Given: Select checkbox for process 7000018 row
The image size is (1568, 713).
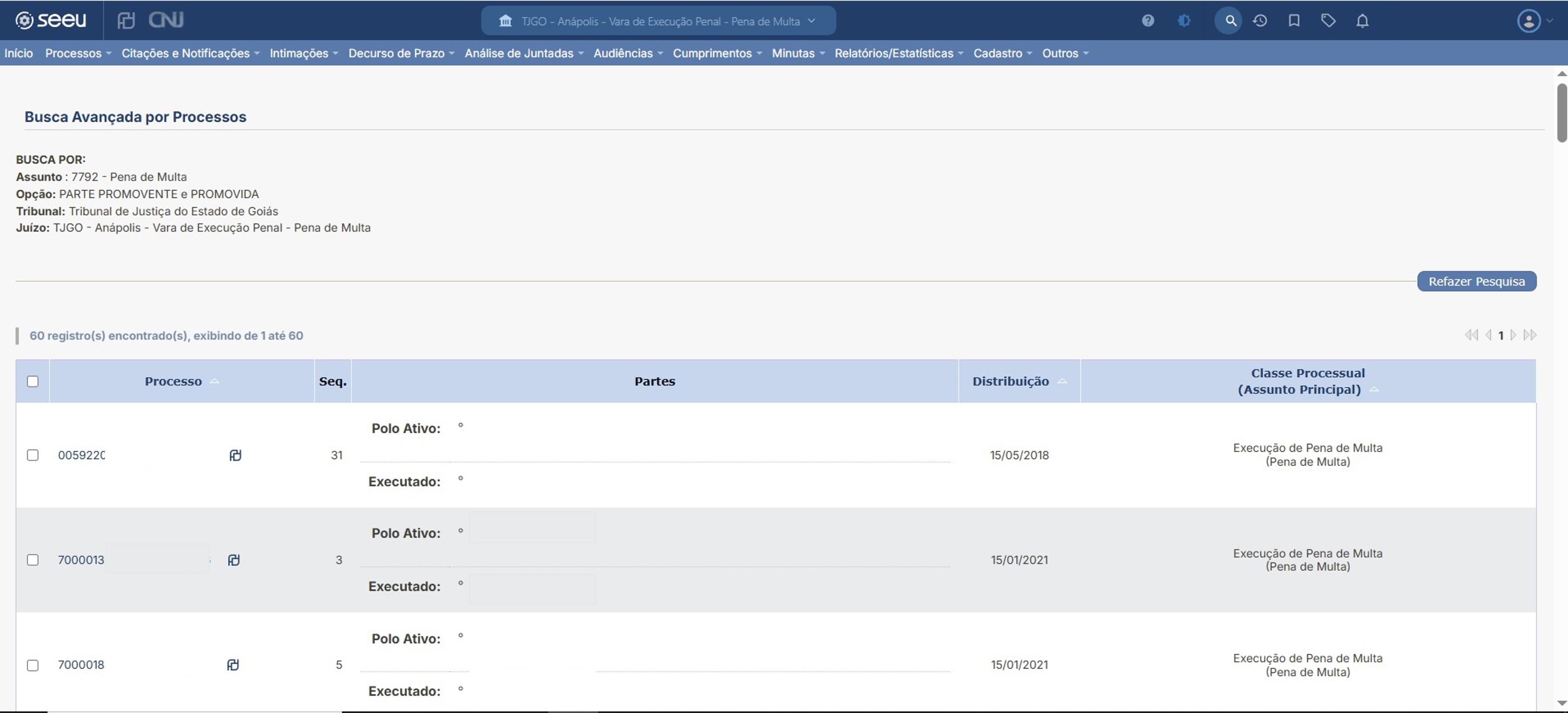Looking at the screenshot, I should click(33, 665).
